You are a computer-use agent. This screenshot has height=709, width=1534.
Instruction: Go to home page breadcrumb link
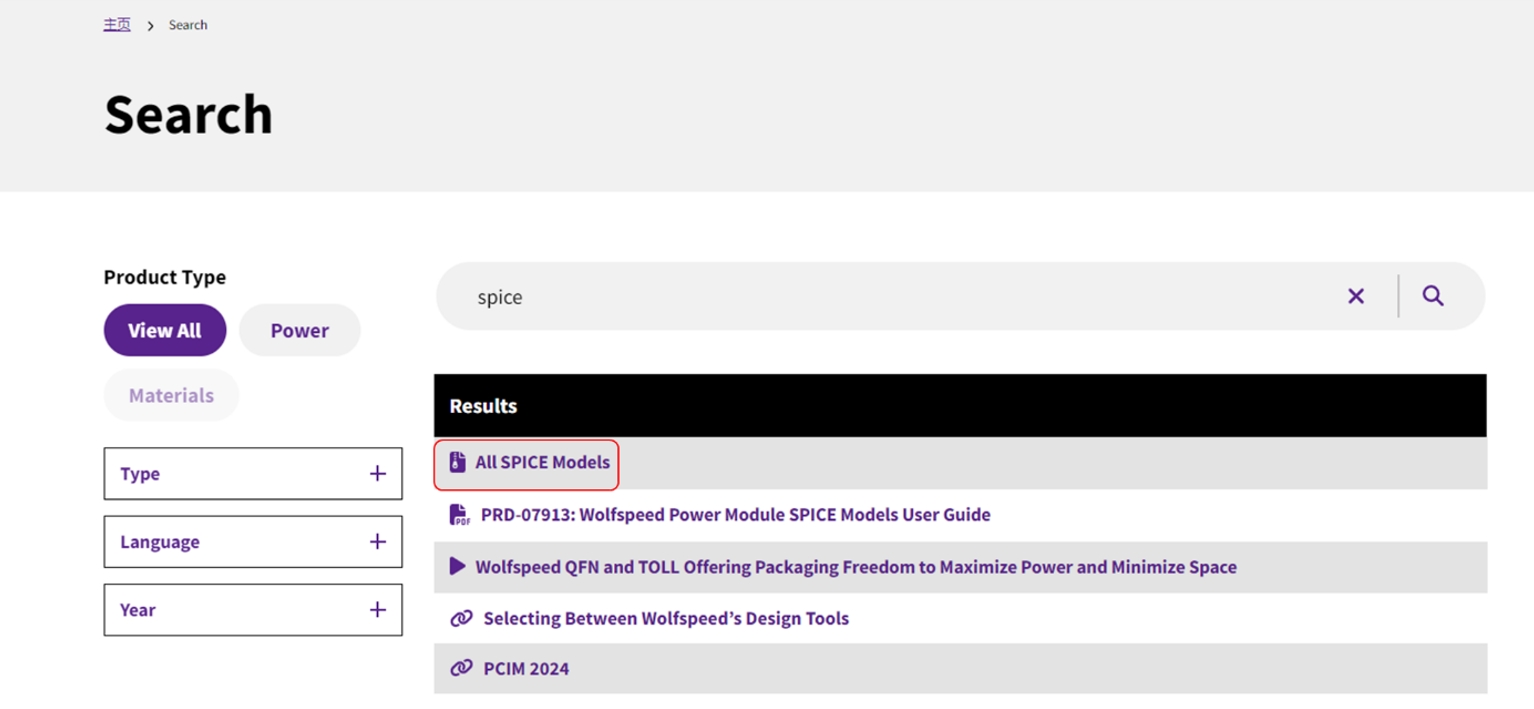click(x=117, y=25)
